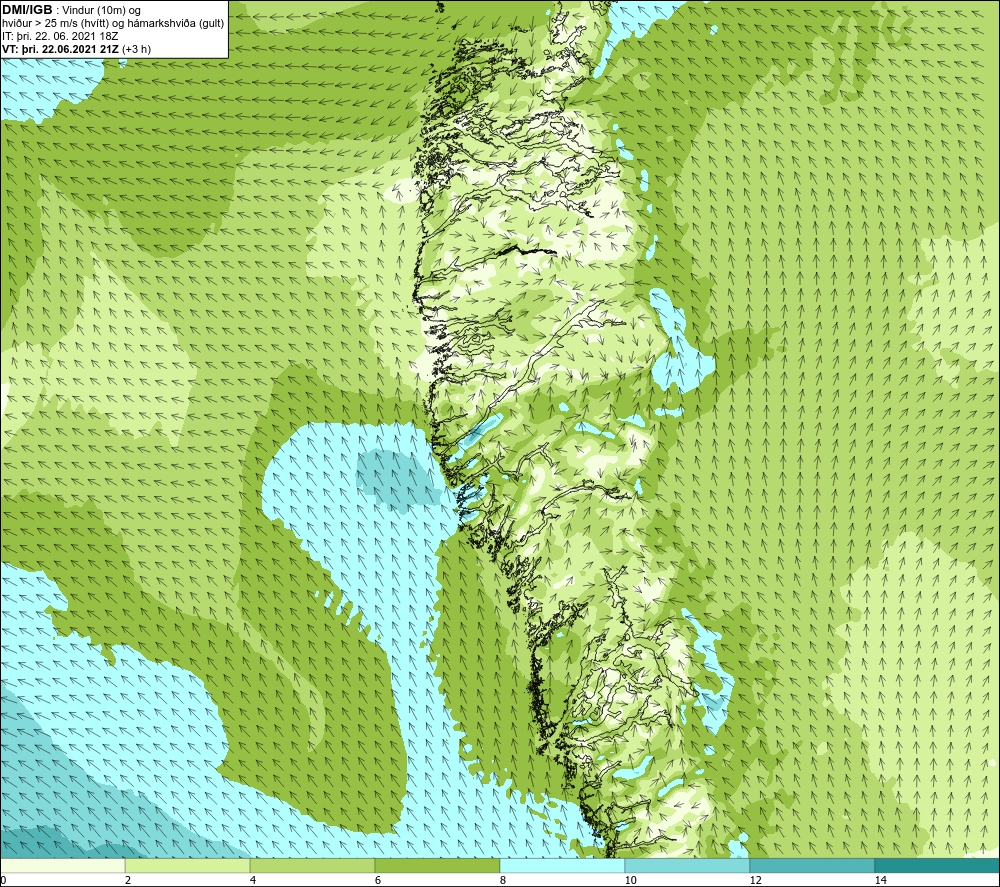
Task: Click the scale label '8'
Action: [503, 881]
